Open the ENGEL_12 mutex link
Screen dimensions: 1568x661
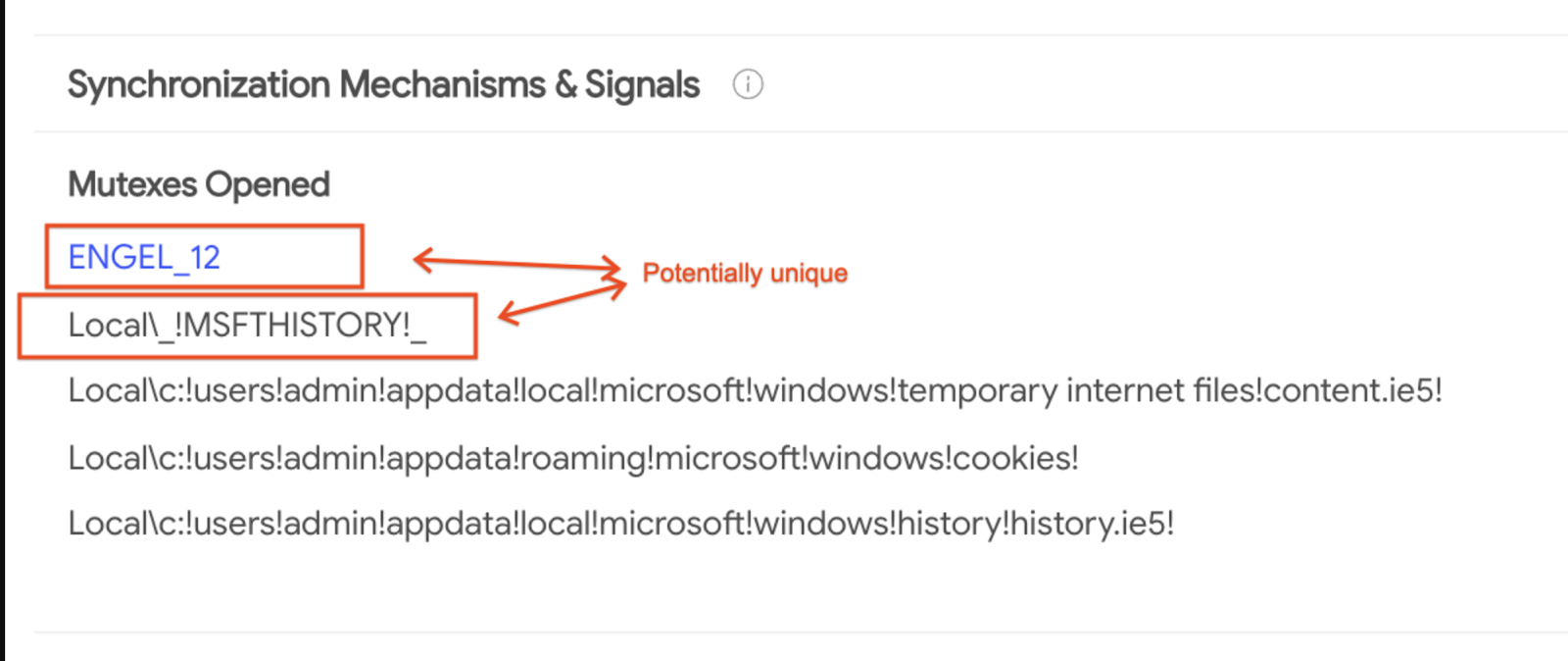[144, 257]
